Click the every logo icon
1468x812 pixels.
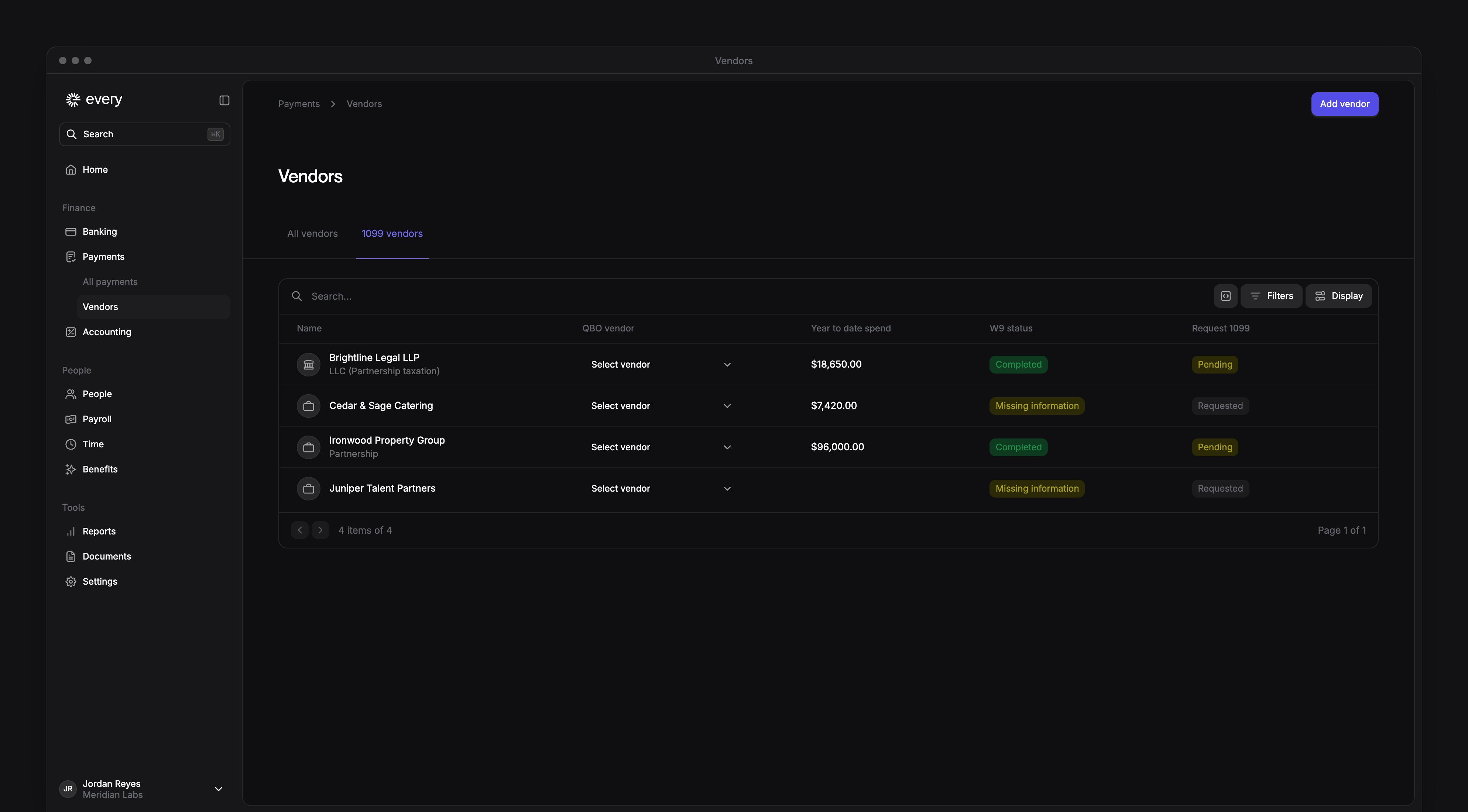point(73,100)
